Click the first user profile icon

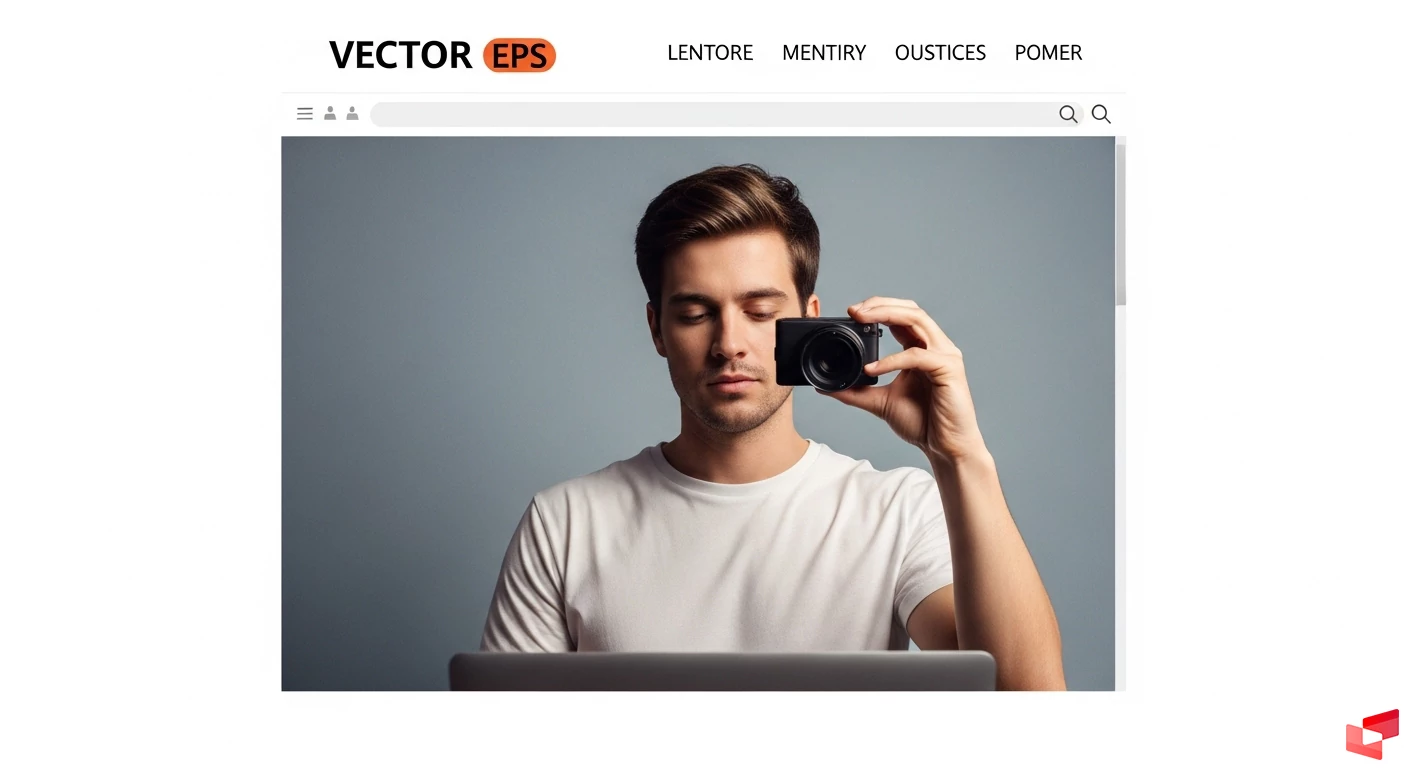coord(330,114)
